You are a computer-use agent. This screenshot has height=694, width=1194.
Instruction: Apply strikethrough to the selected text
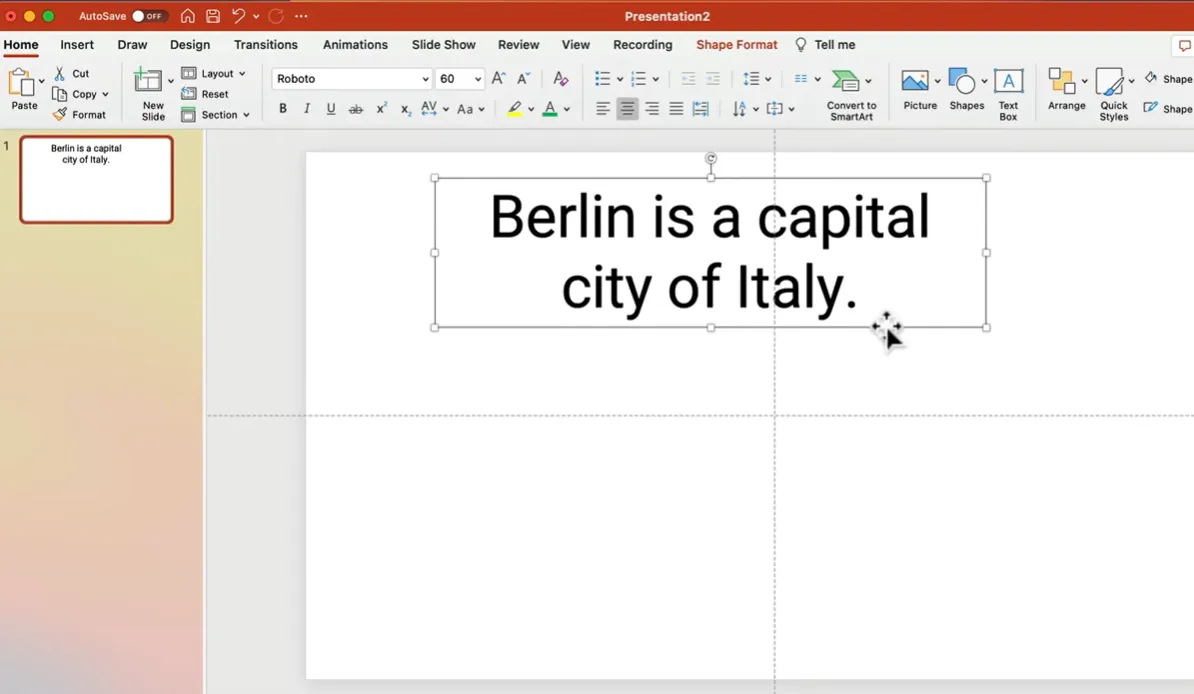pos(355,109)
